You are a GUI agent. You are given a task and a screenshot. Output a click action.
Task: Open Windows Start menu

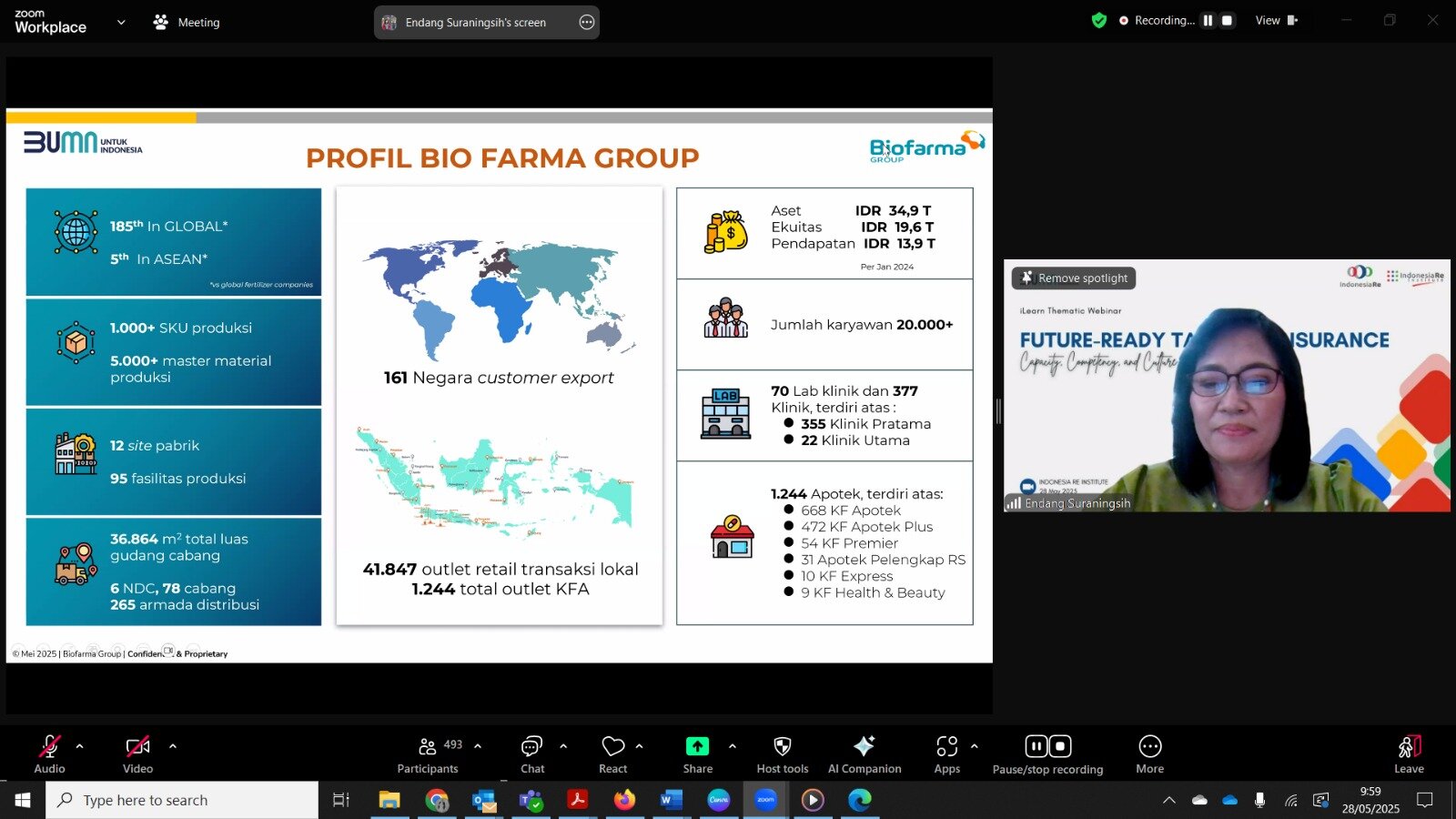pyautogui.click(x=23, y=800)
